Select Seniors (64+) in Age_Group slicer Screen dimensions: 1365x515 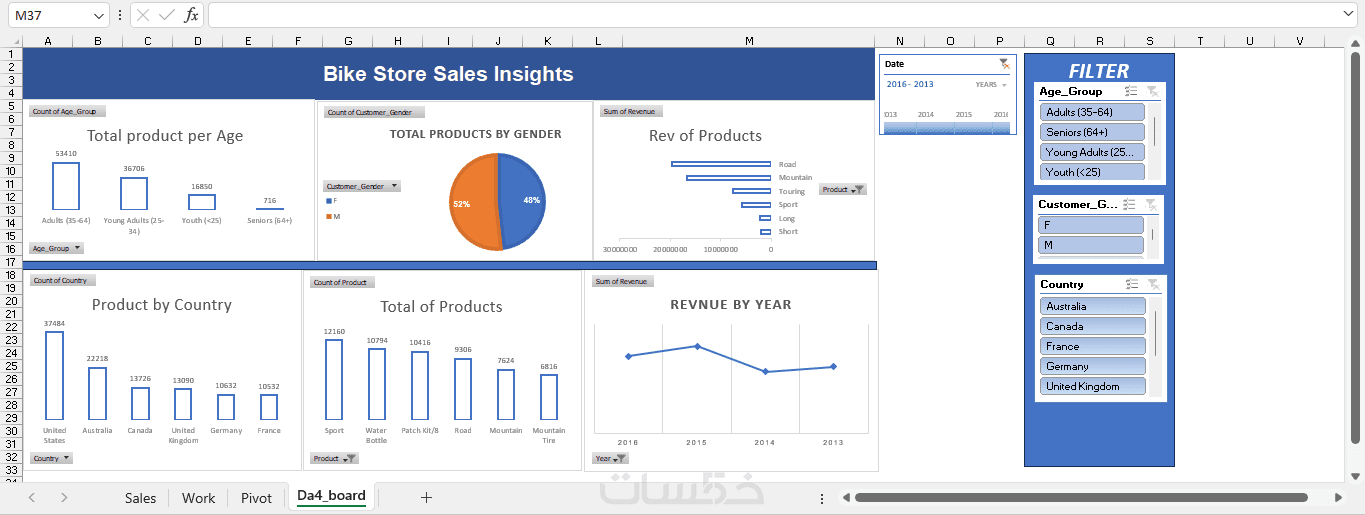pos(1091,132)
